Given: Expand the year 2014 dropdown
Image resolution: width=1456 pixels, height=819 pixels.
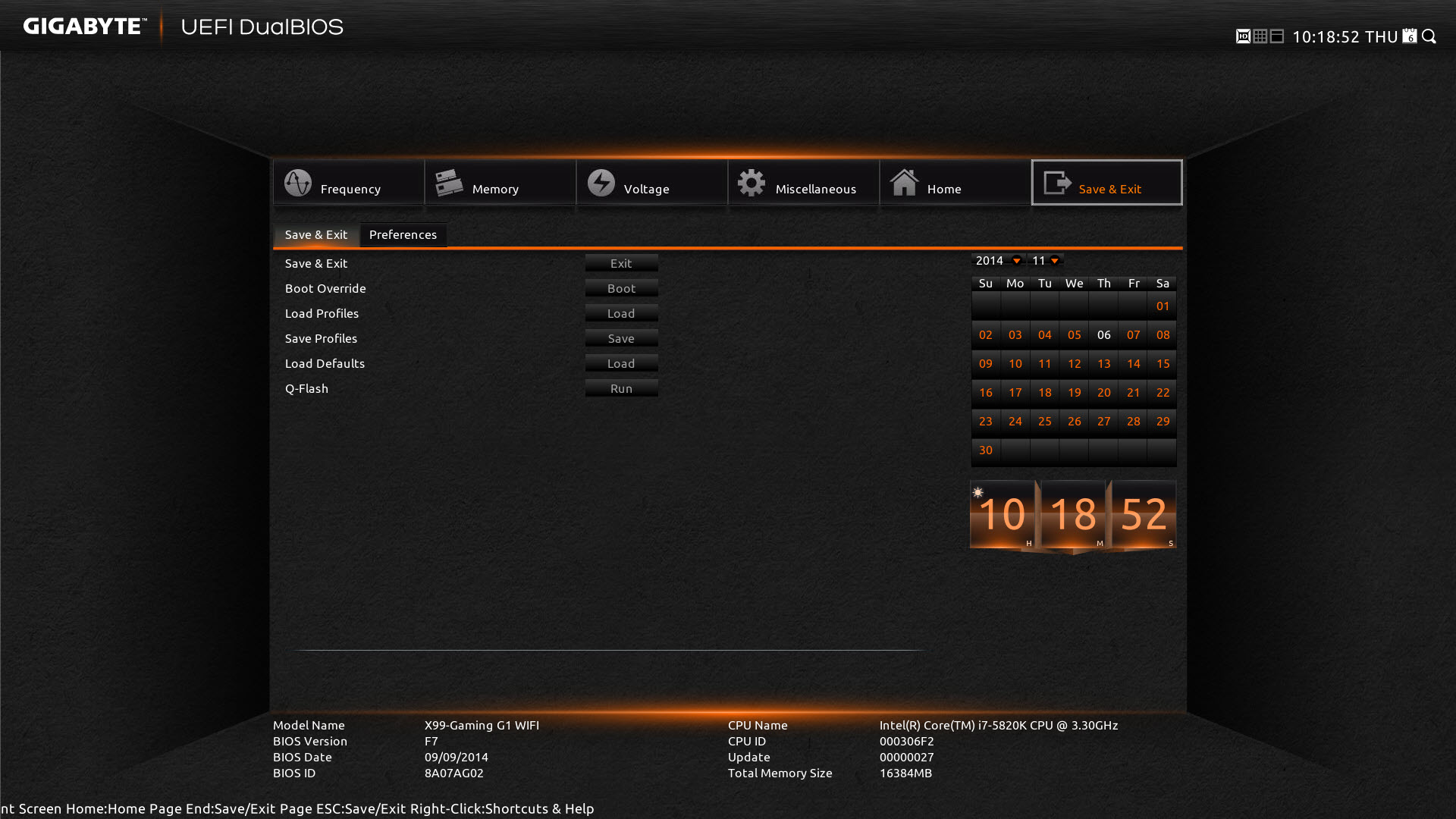Looking at the screenshot, I should click(x=998, y=260).
